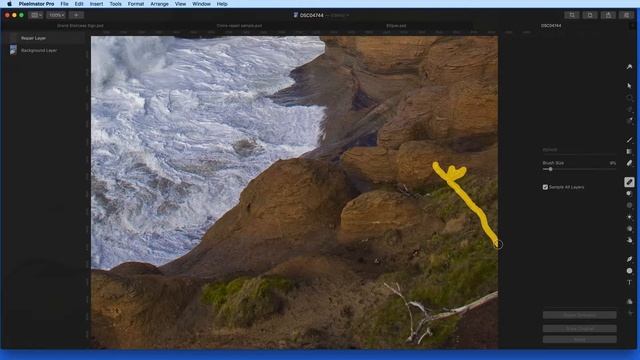Image resolution: width=640 pixels, height=360 pixels.
Task: Select the Pen tool
Action: [629, 259]
